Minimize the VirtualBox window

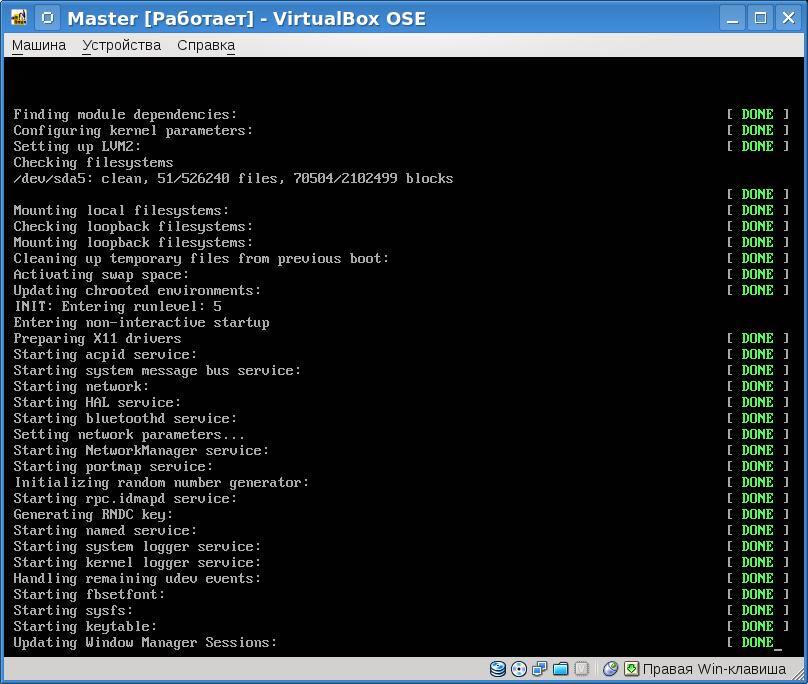734,18
